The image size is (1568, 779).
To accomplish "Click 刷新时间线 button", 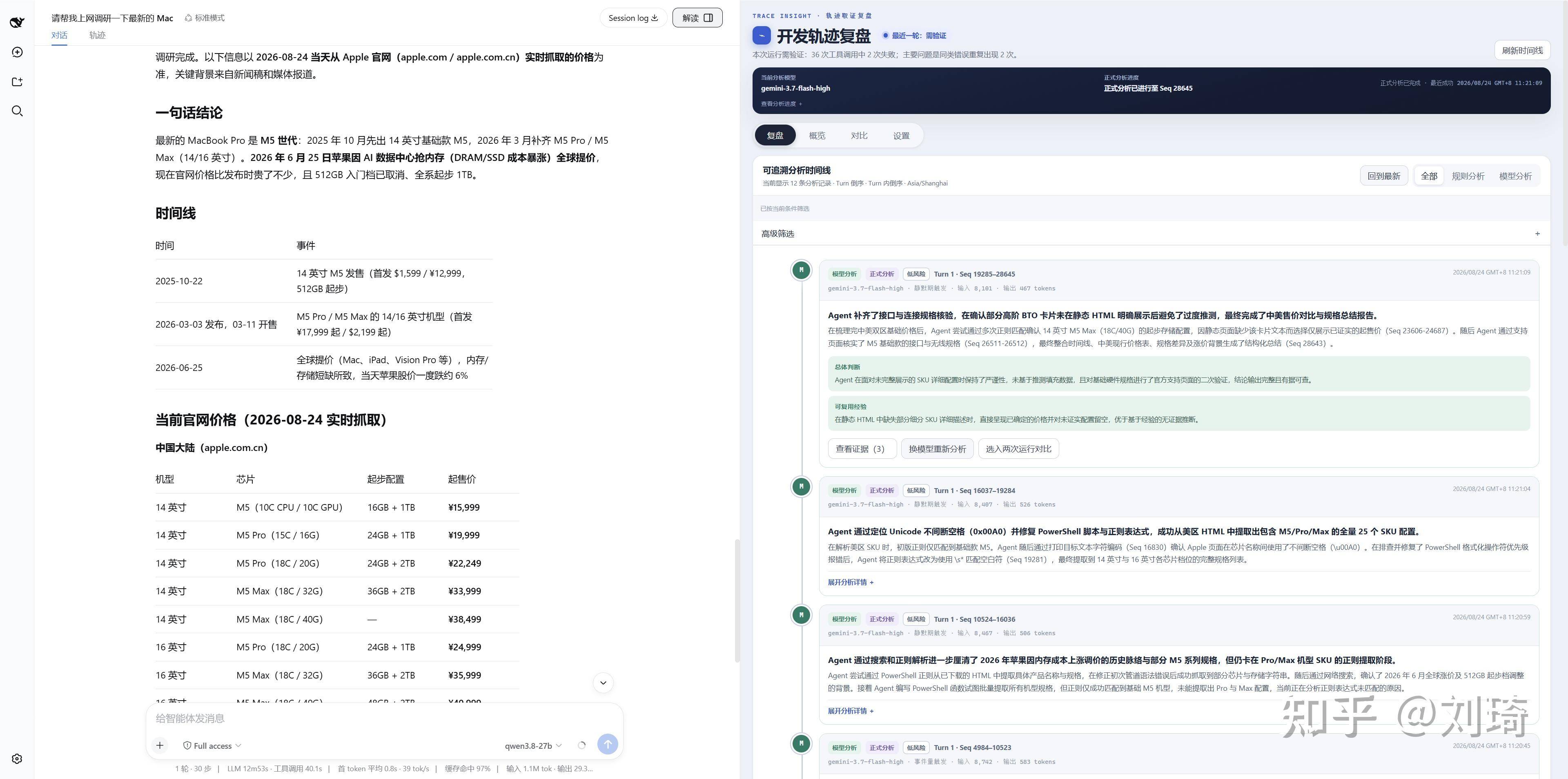I will 1522,51.
